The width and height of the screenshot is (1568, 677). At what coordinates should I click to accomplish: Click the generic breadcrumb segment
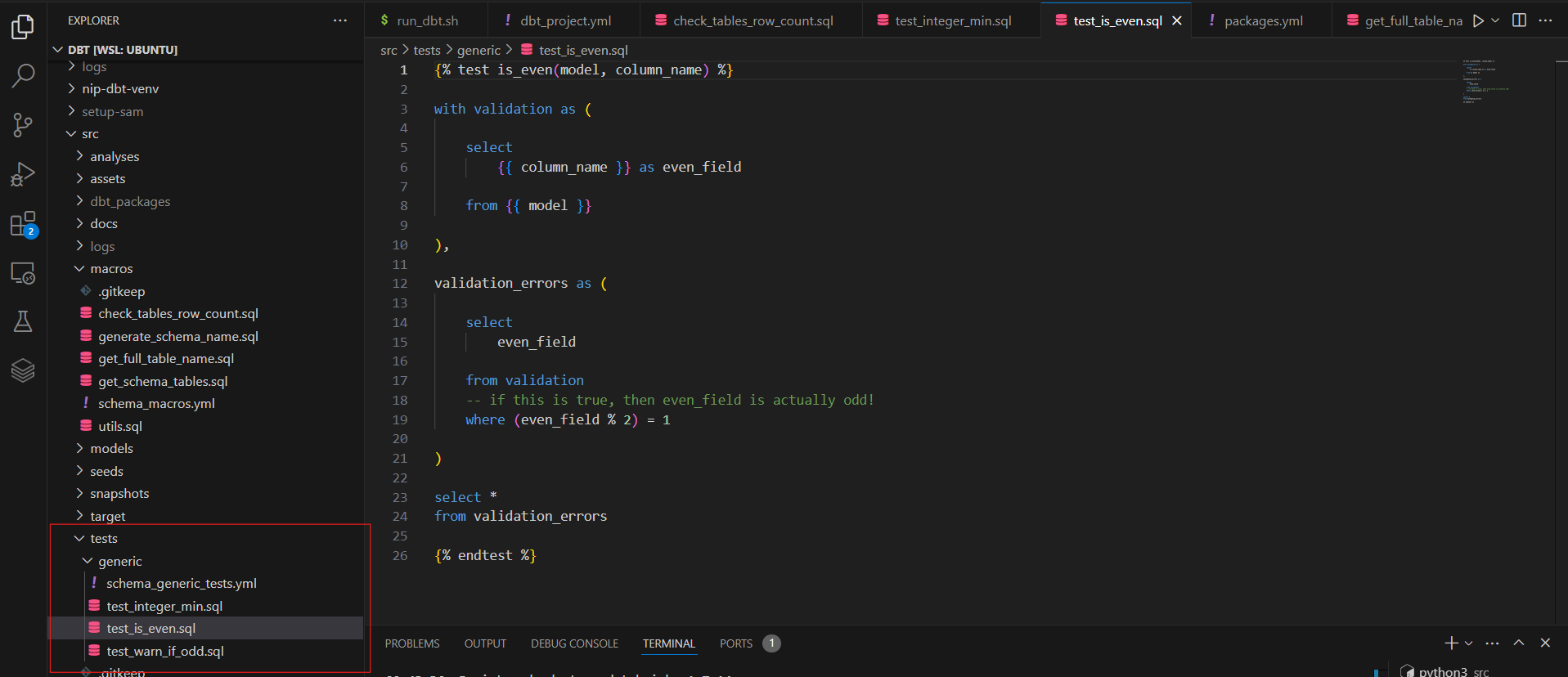(478, 50)
